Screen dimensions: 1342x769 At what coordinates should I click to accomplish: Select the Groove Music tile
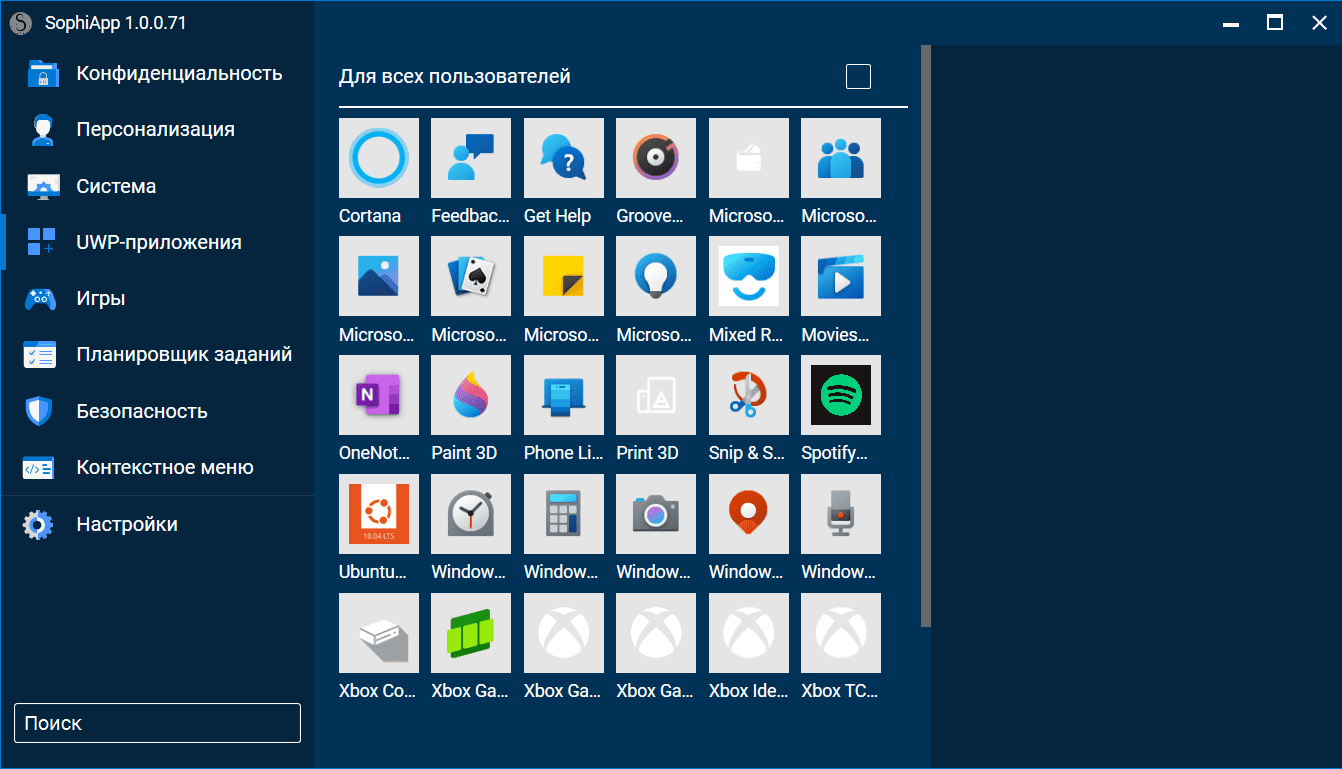click(656, 158)
